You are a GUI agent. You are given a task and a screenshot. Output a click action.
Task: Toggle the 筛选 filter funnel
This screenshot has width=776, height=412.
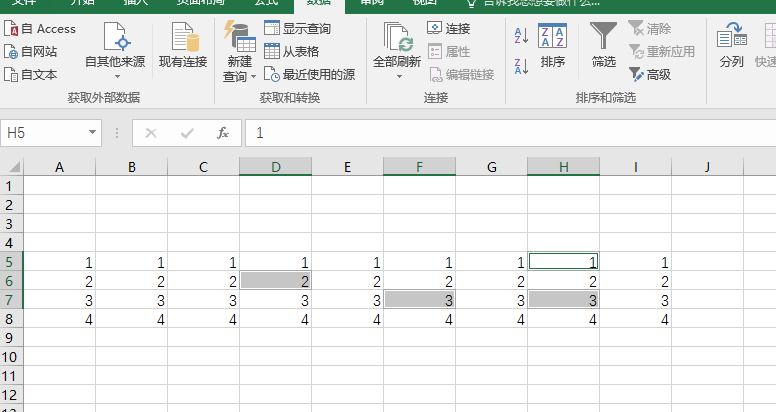click(x=603, y=46)
